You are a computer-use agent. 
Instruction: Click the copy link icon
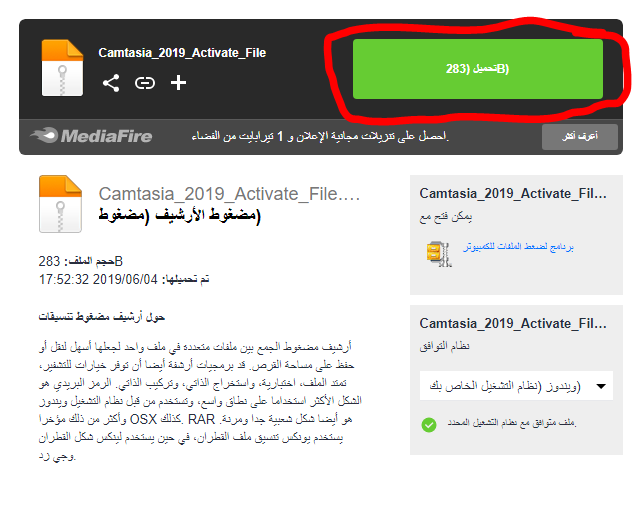click(145, 83)
